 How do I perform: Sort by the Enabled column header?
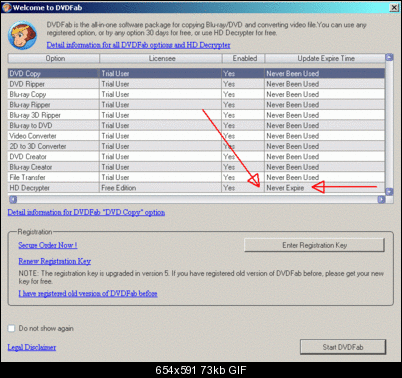point(243,58)
